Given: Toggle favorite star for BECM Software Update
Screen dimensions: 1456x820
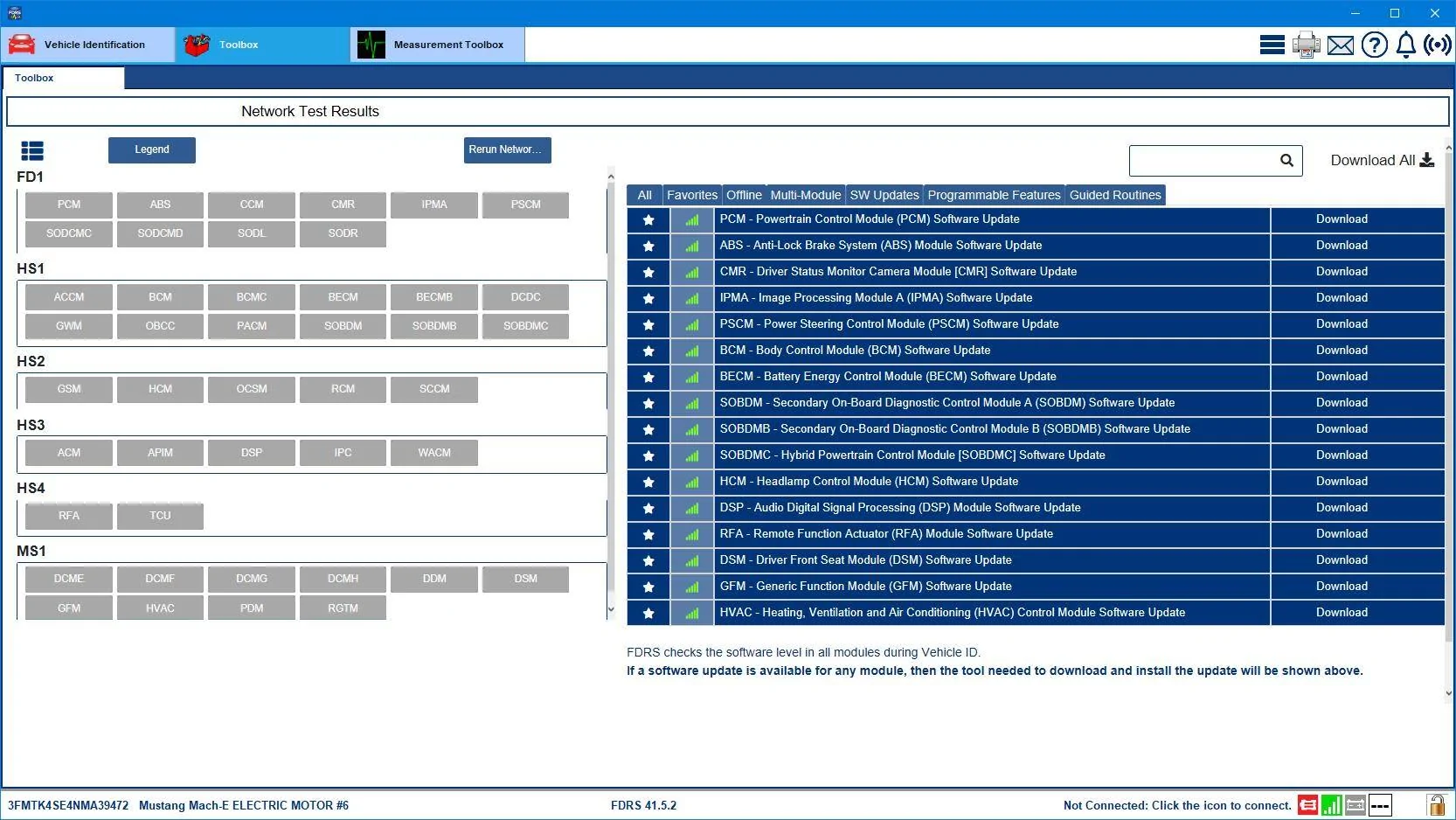Looking at the screenshot, I should point(648,377).
